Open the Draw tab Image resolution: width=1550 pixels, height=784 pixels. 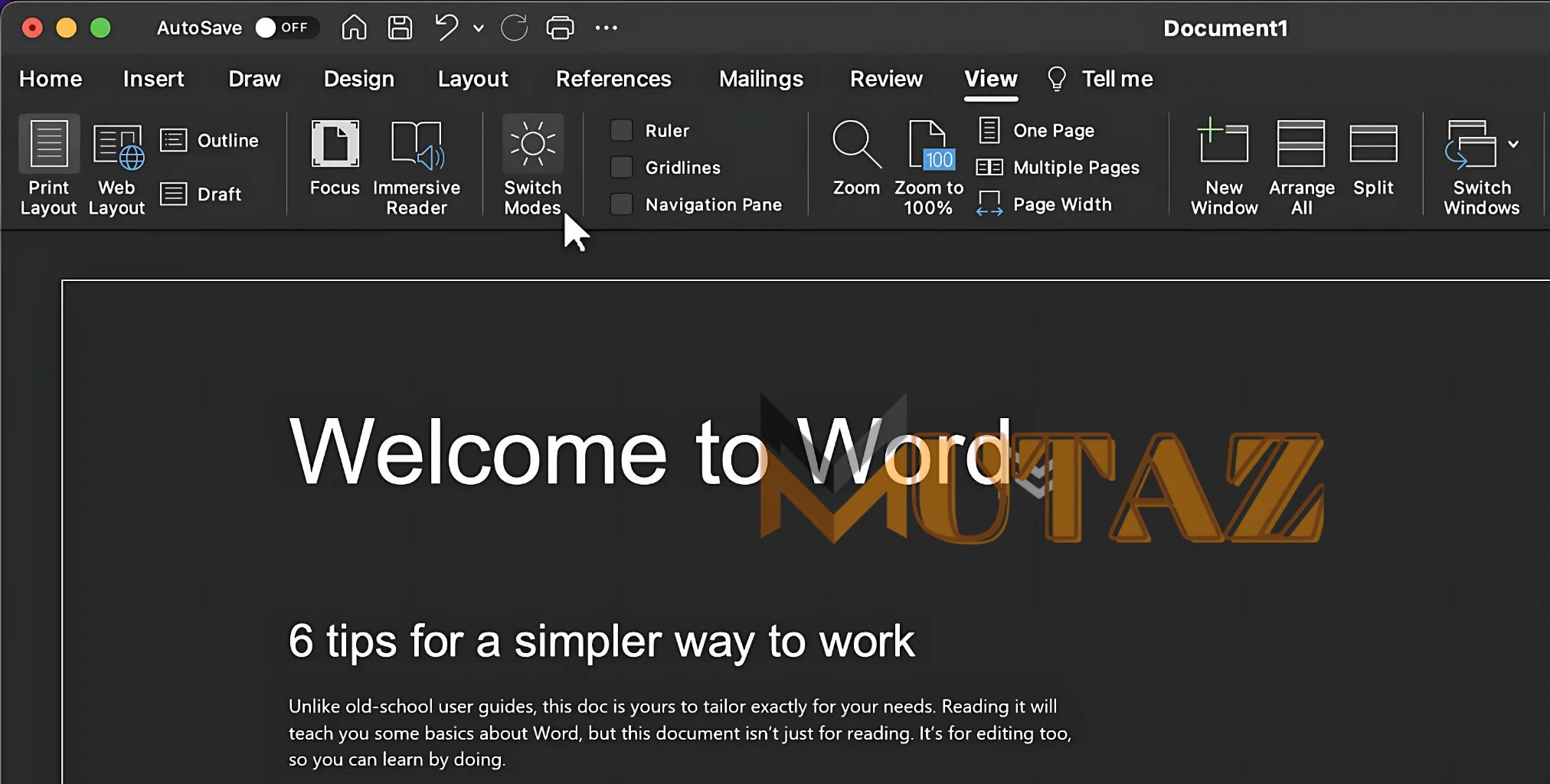click(x=254, y=79)
